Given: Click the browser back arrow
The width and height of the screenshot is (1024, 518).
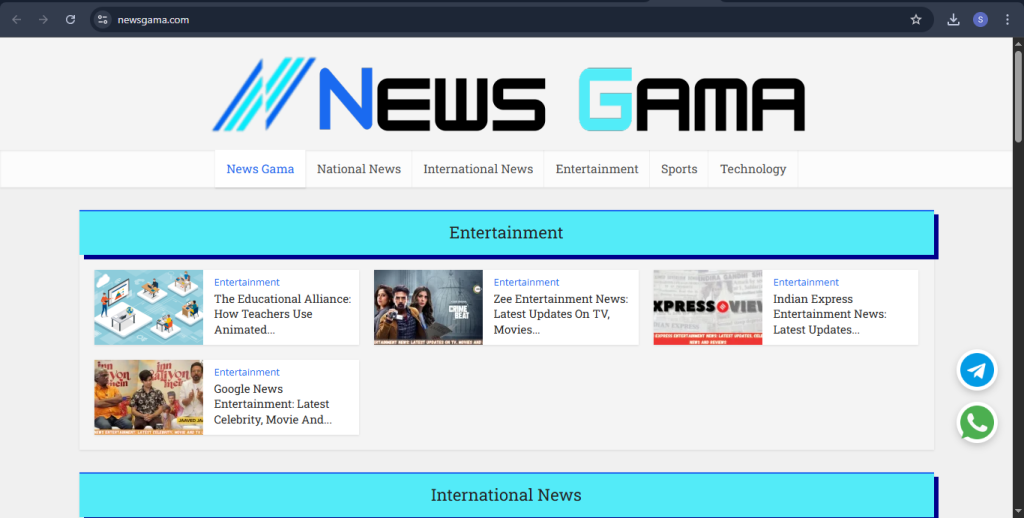Looking at the screenshot, I should pyautogui.click(x=16, y=20).
